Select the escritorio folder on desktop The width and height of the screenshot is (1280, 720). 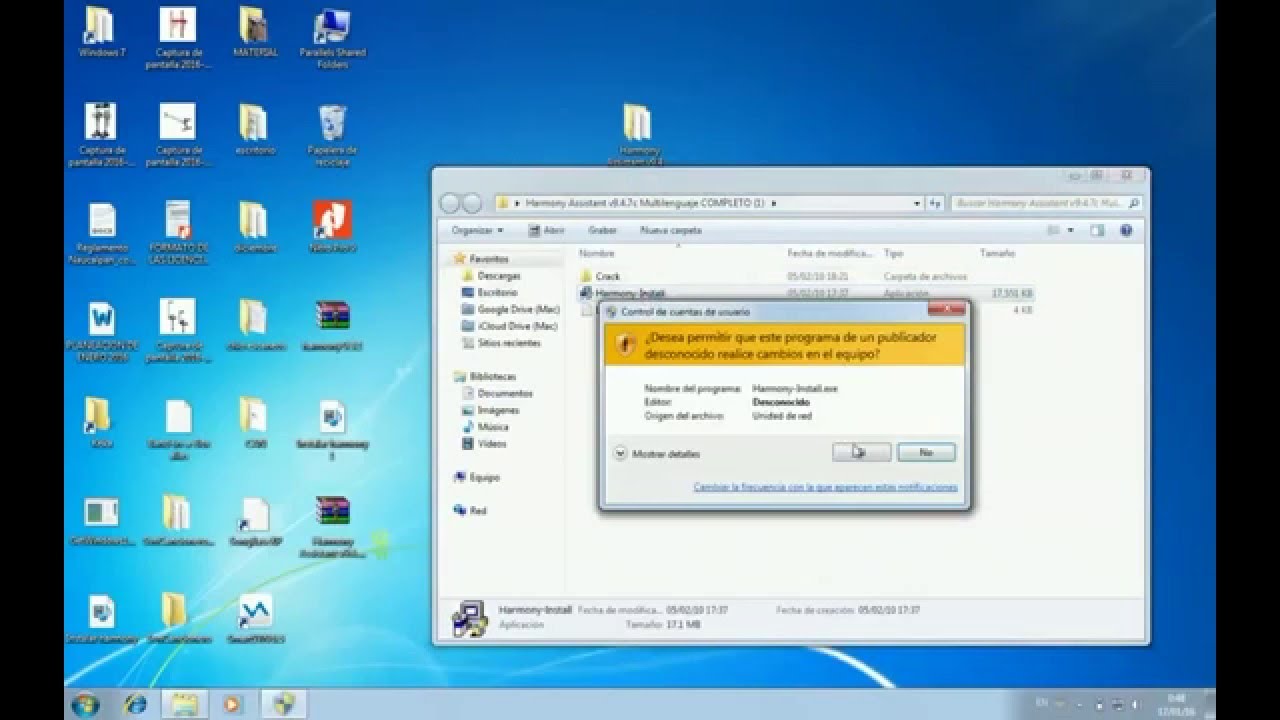[254, 130]
